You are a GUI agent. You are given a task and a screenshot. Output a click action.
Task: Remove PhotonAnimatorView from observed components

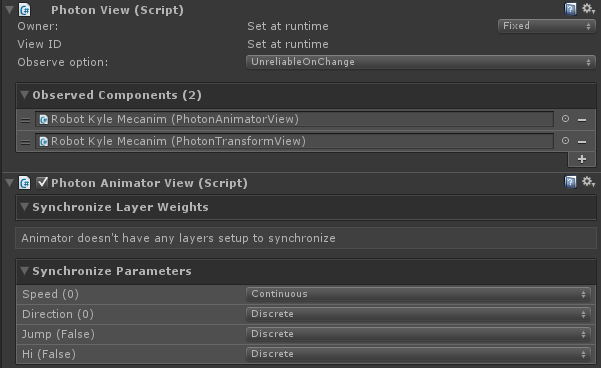[x=582, y=120]
